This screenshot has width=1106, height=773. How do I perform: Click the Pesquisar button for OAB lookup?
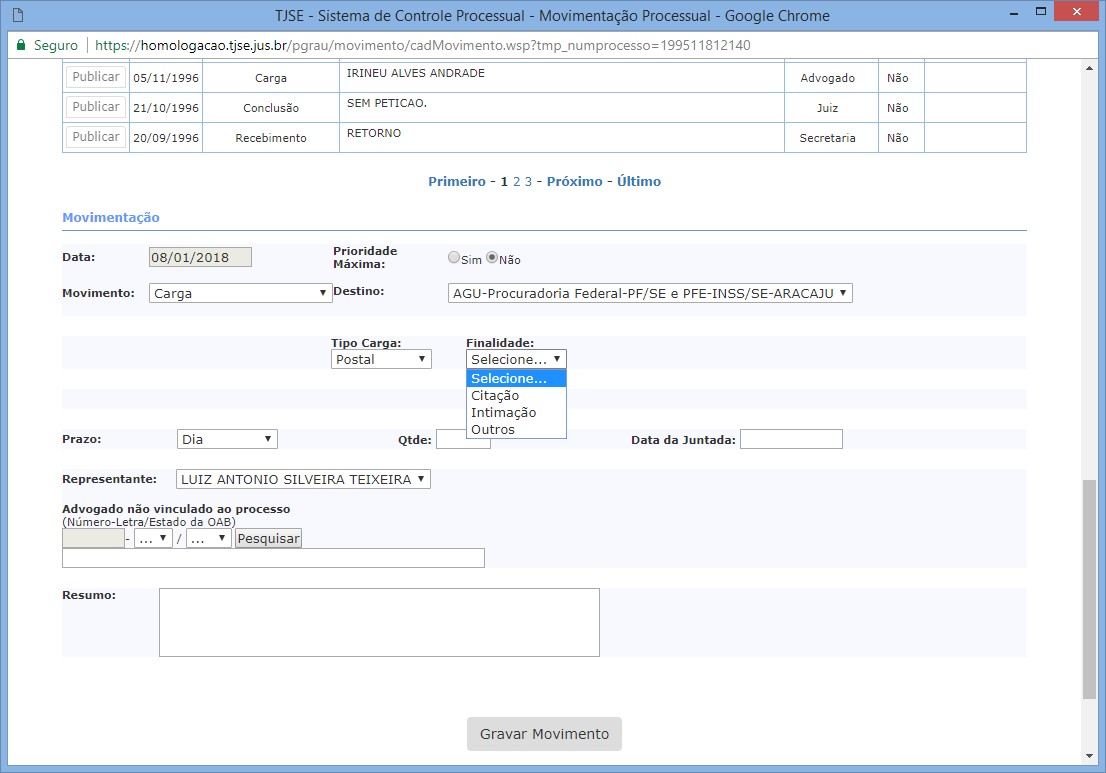[x=268, y=538]
